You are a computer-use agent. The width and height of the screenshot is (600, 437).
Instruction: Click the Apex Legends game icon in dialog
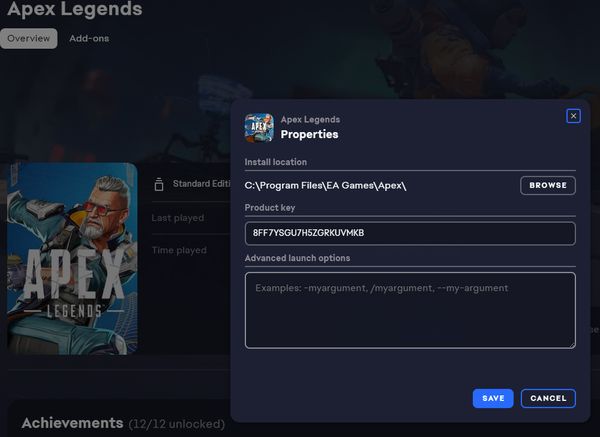coord(259,127)
